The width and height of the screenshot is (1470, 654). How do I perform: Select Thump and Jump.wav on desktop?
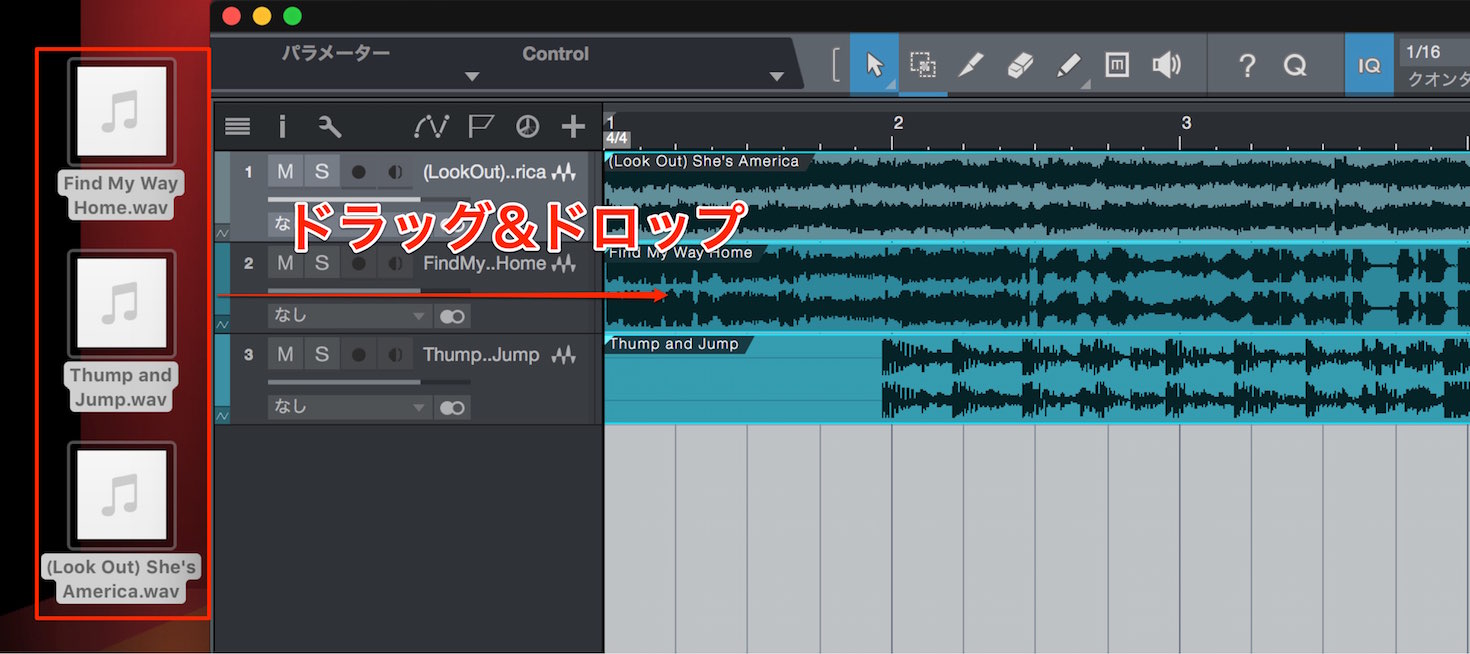[121, 330]
